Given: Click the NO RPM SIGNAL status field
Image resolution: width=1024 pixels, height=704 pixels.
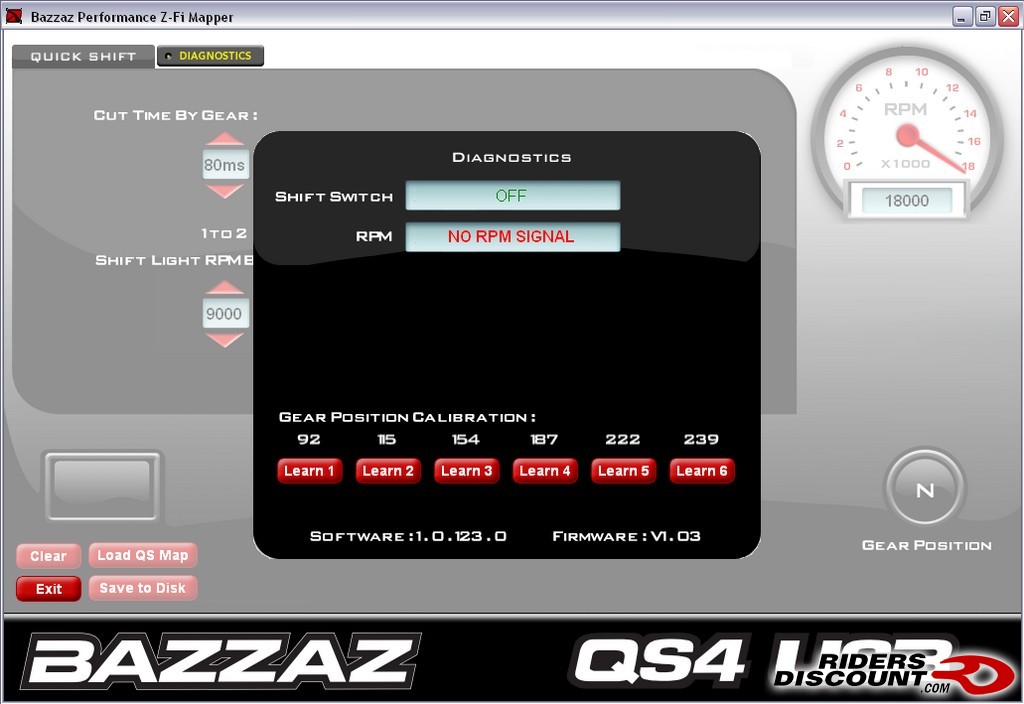Looking at the screenshot, I should (x=513, y=236).
